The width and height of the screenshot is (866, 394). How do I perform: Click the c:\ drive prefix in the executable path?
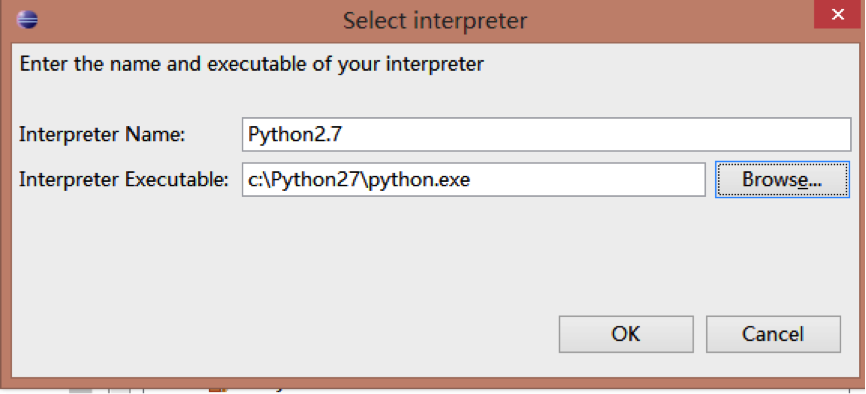256,181
